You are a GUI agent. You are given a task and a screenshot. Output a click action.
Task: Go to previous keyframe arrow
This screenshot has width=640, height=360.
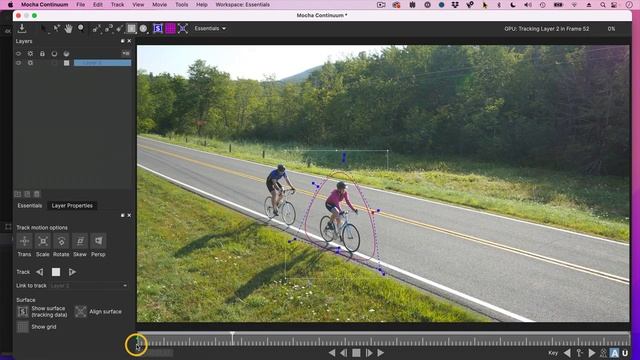(567, 353)
